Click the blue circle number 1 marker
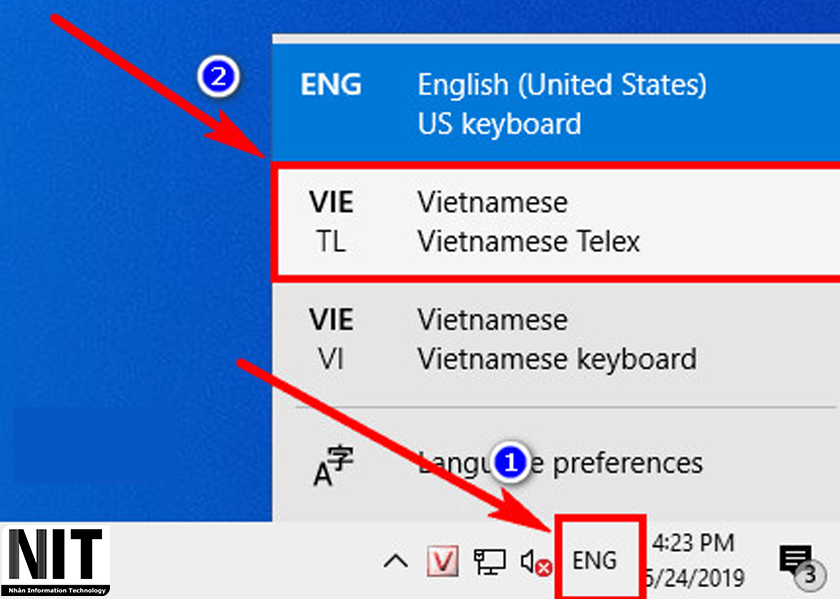Image resolution: width=840 pixels, height=599 pixels. point(513,461)
